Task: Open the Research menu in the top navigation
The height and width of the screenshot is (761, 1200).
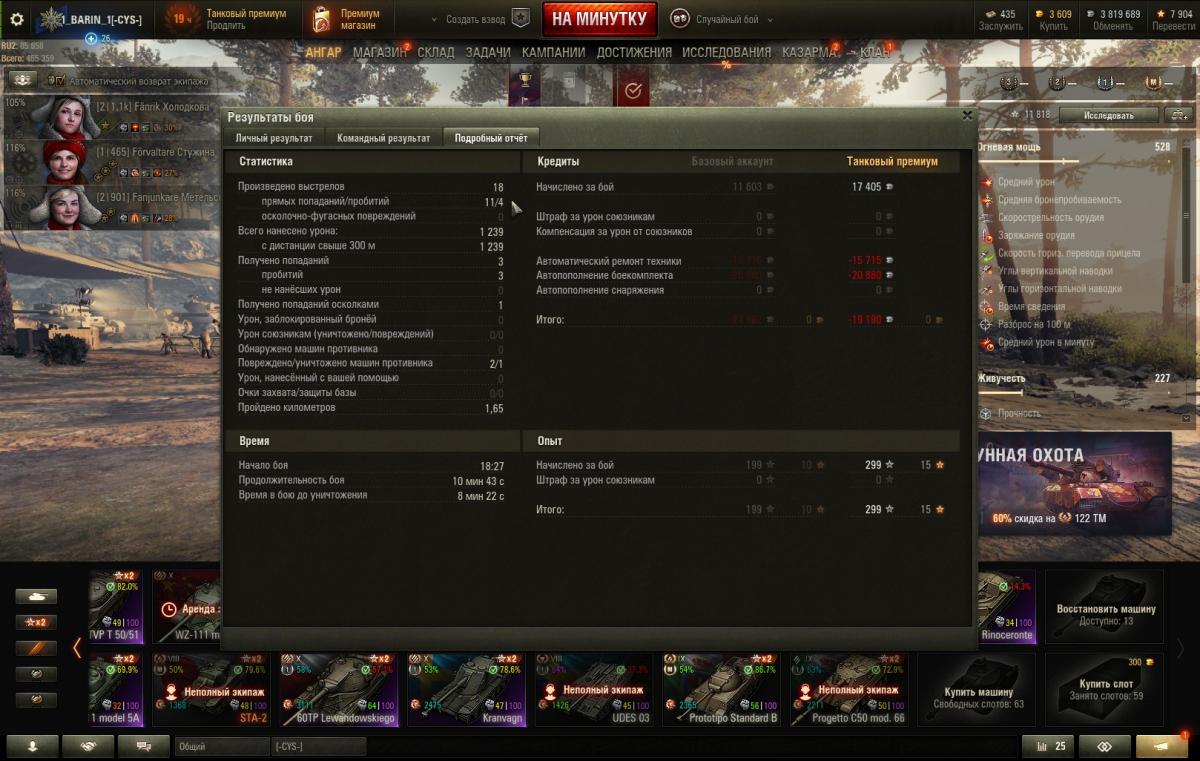Action: pyautogui.click(x=726, y=52)
